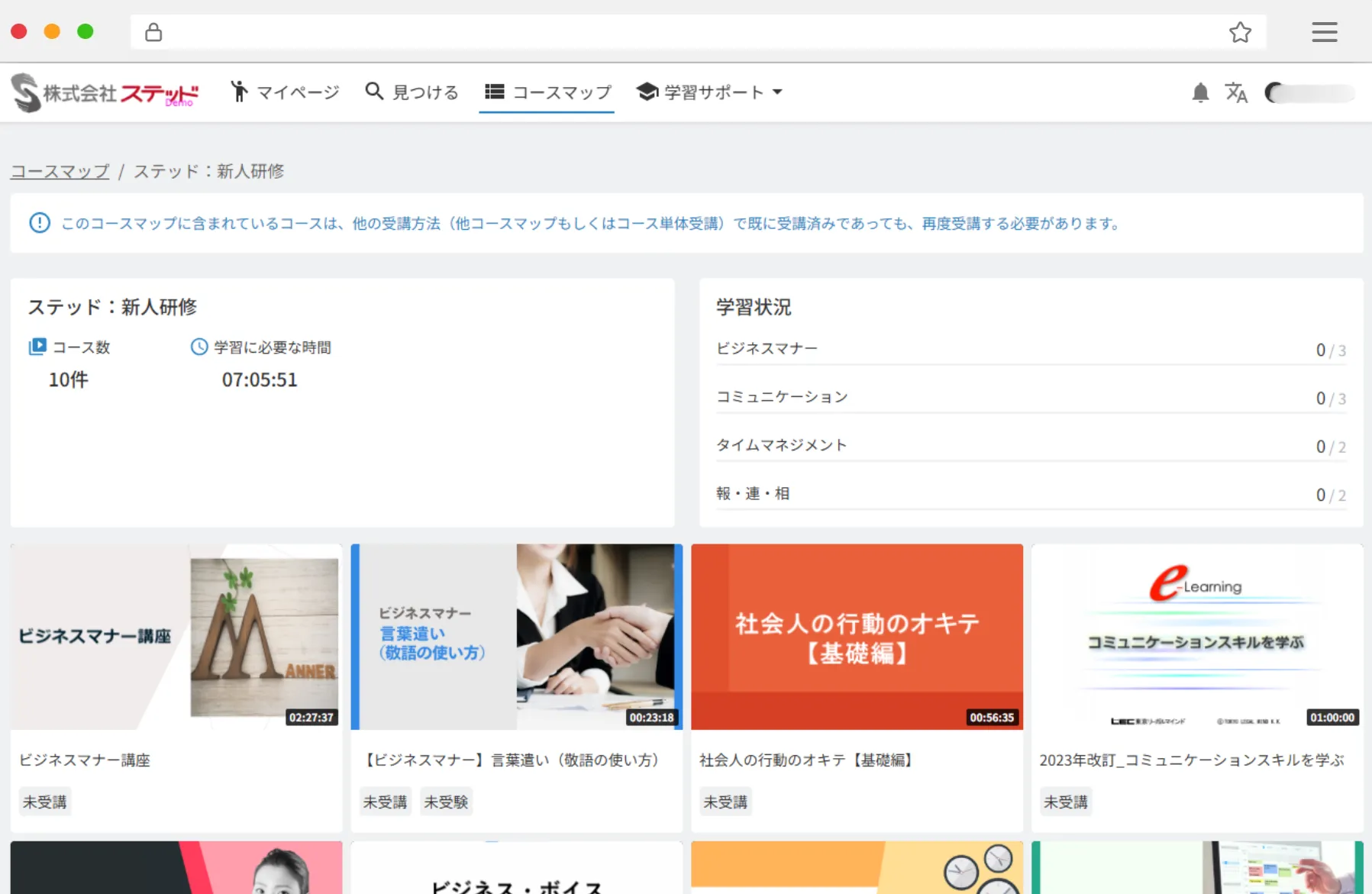Click the 報・連・相 progress row
The height and width of the screenshot is (894, 1372).
(x=1031, y=494)
